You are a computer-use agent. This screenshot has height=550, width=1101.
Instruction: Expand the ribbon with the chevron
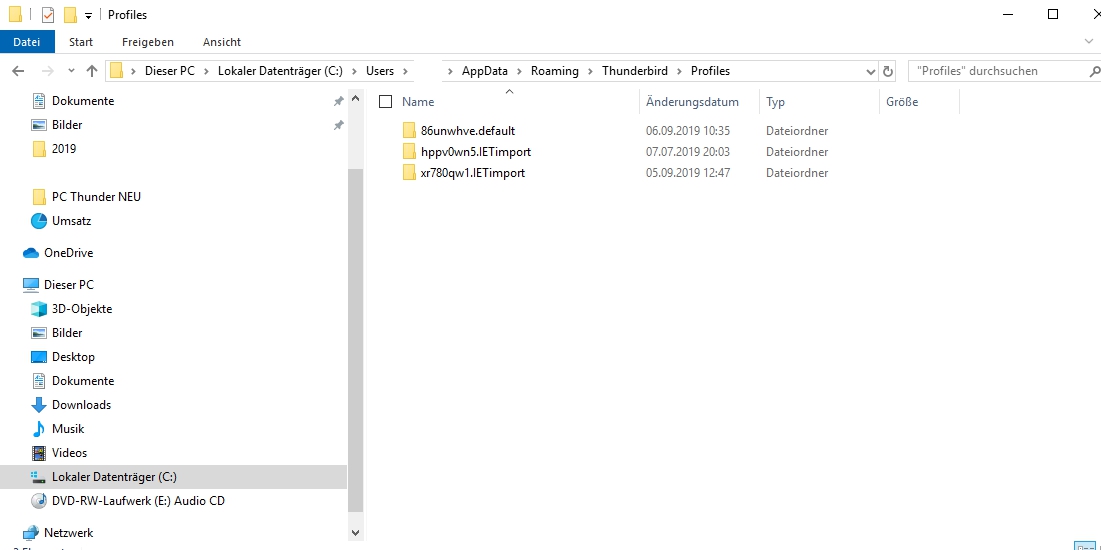coord(1089,41)
